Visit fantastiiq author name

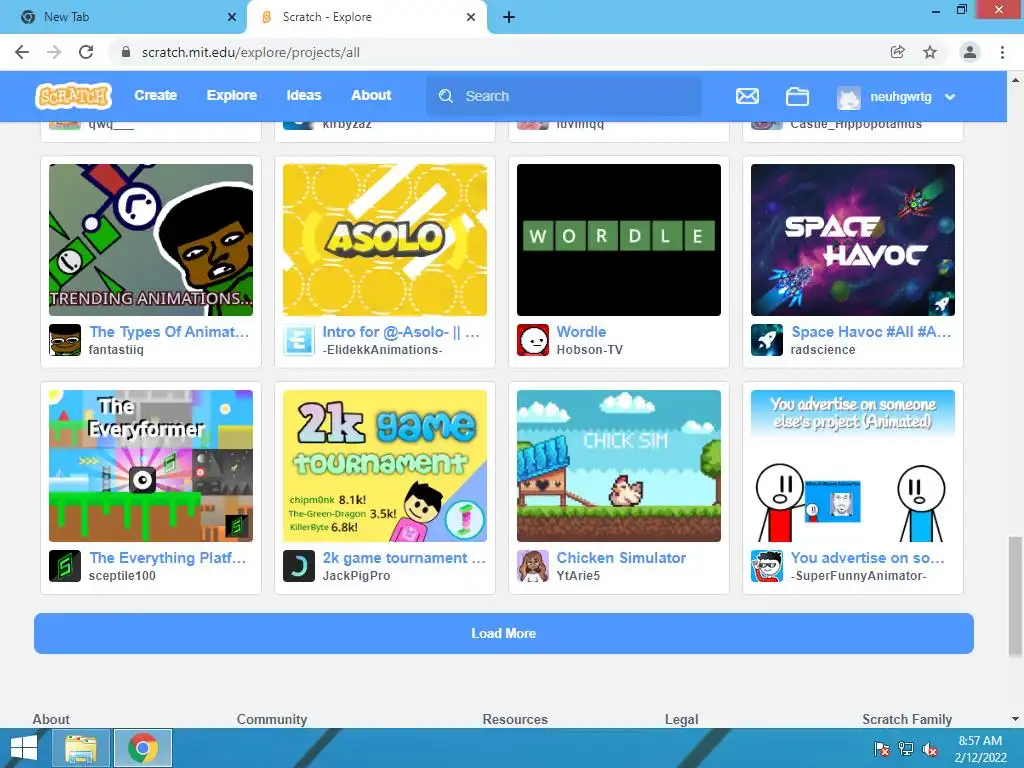pyautogui.click(x=116, y=350)
